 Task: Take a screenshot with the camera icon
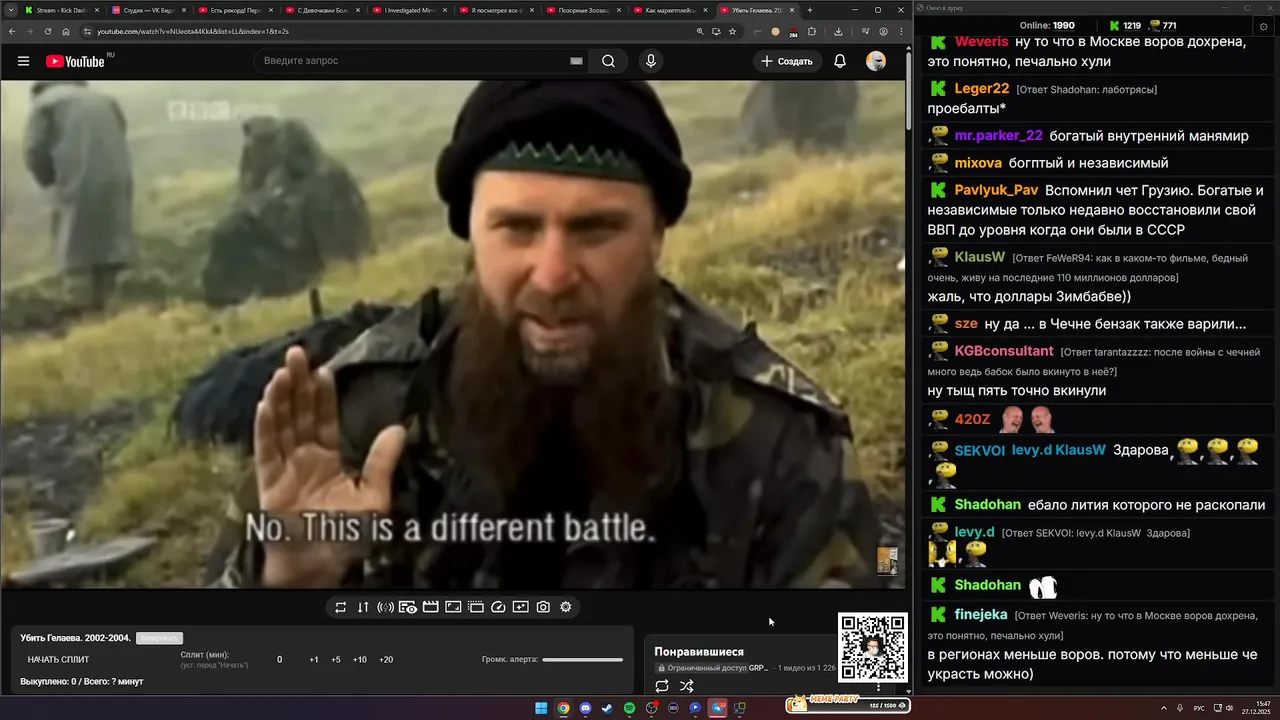click(543, 607)
